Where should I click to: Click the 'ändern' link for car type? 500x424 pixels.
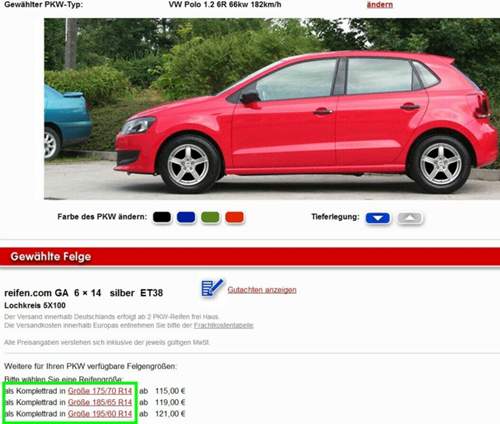(x=380, y=5)
